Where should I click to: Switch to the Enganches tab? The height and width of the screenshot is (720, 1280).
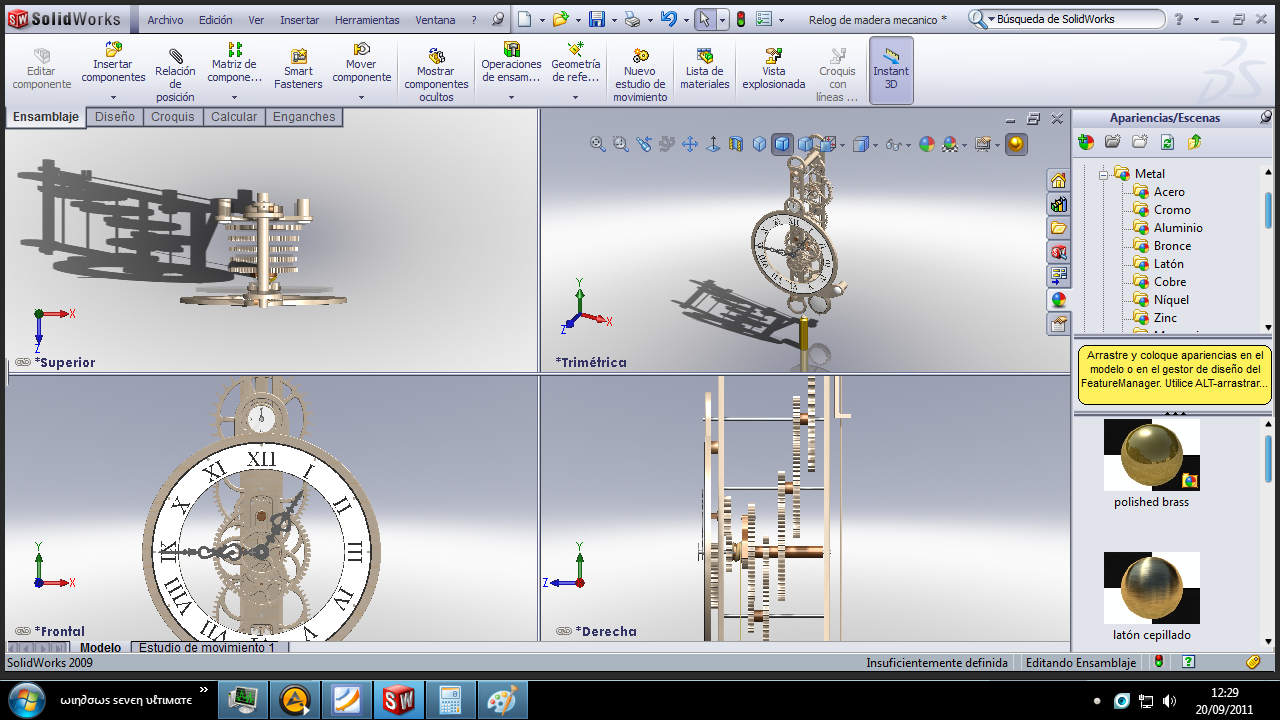click(304, 117)
